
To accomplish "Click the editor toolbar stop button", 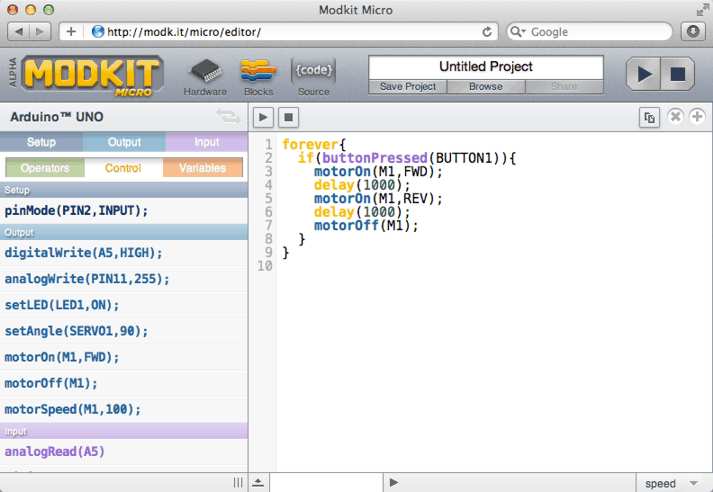I will pos(288,117).
